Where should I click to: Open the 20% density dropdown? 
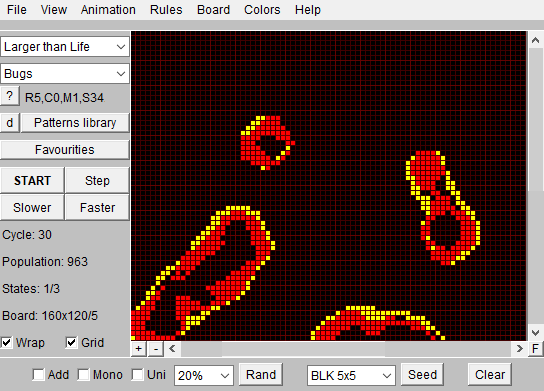pyautogui.click(x=203, y=375)
